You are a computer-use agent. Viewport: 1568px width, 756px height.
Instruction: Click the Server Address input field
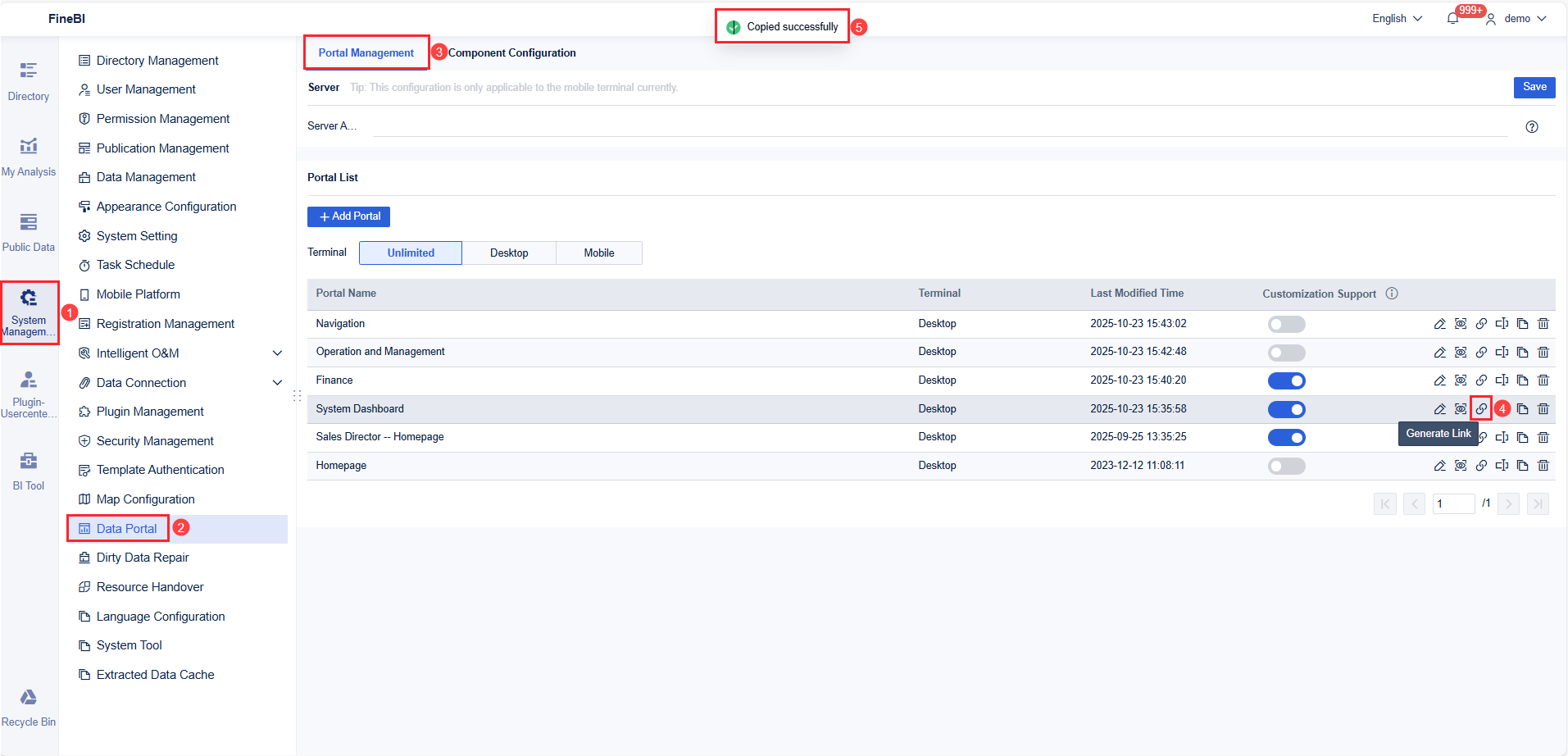click(940, 126)
